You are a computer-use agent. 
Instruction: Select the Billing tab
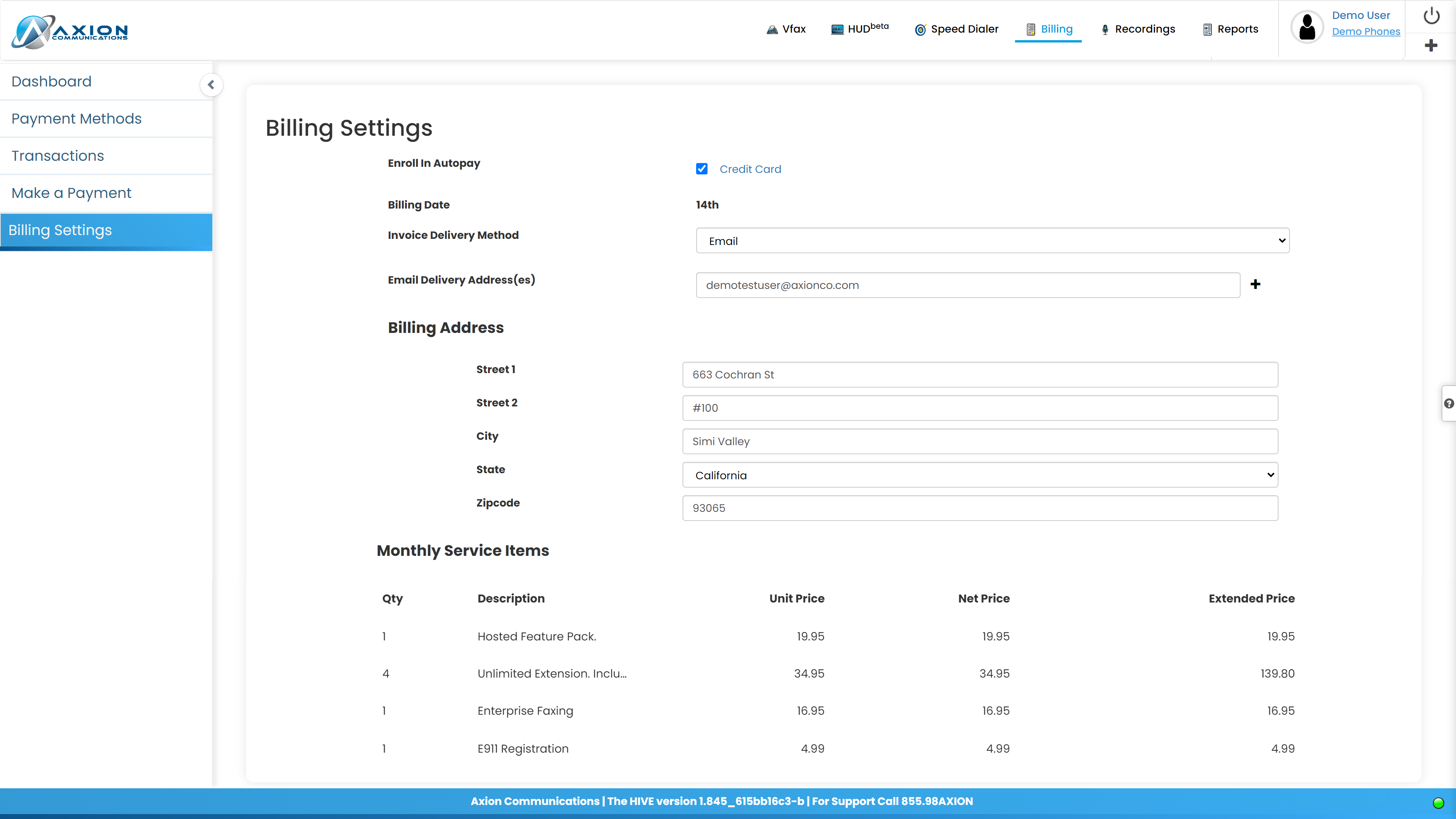(x=1048, y=30)
